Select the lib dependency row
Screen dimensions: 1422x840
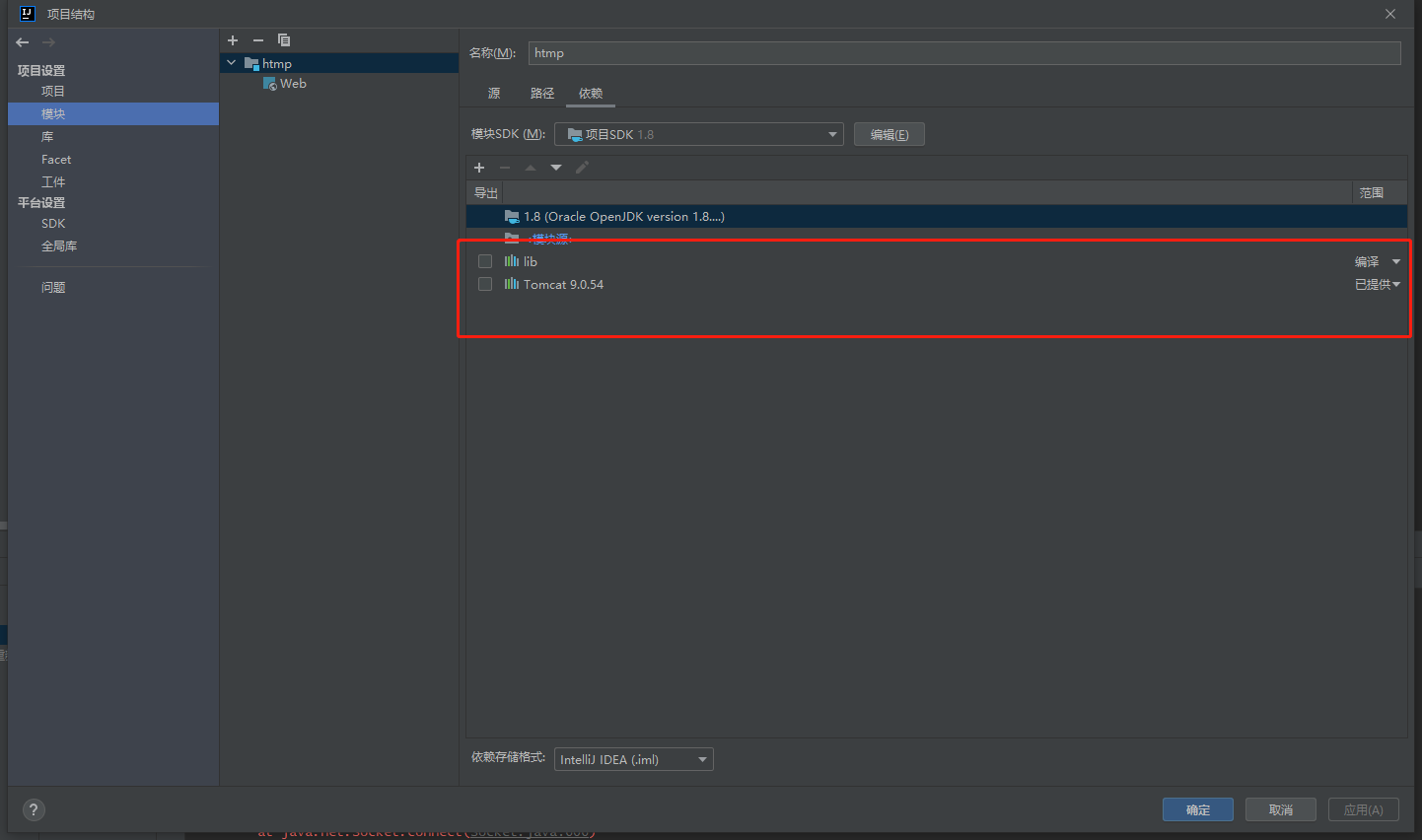click(x=937, y=261)
